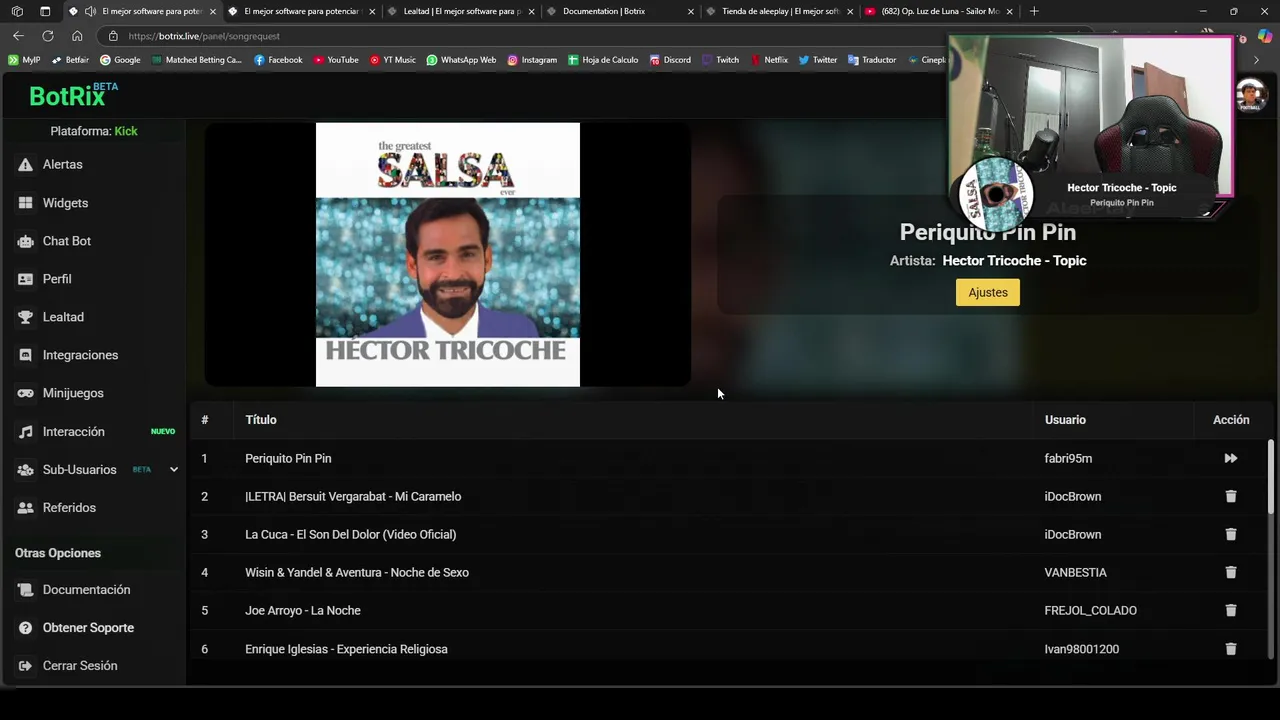The height and width of the screenshot is (720, 1280).
Task: Click the Cerrar Sesión exit icon
Action: (25, 666)
